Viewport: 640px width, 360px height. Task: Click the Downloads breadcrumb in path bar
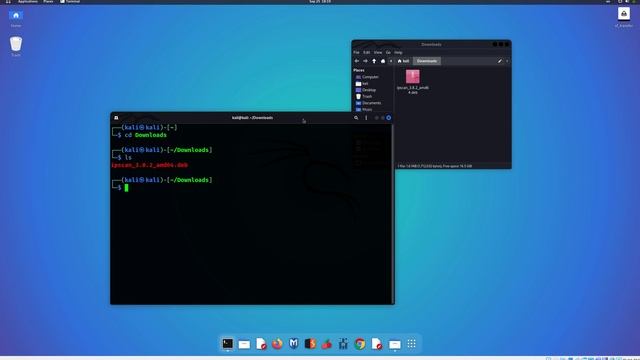pos(427,61)
